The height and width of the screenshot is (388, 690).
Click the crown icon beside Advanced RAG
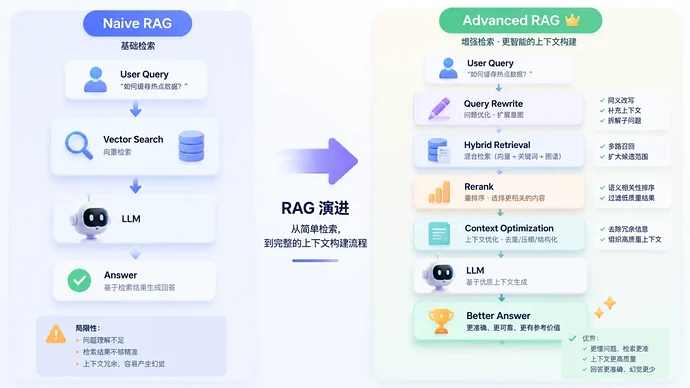[573, 20]
